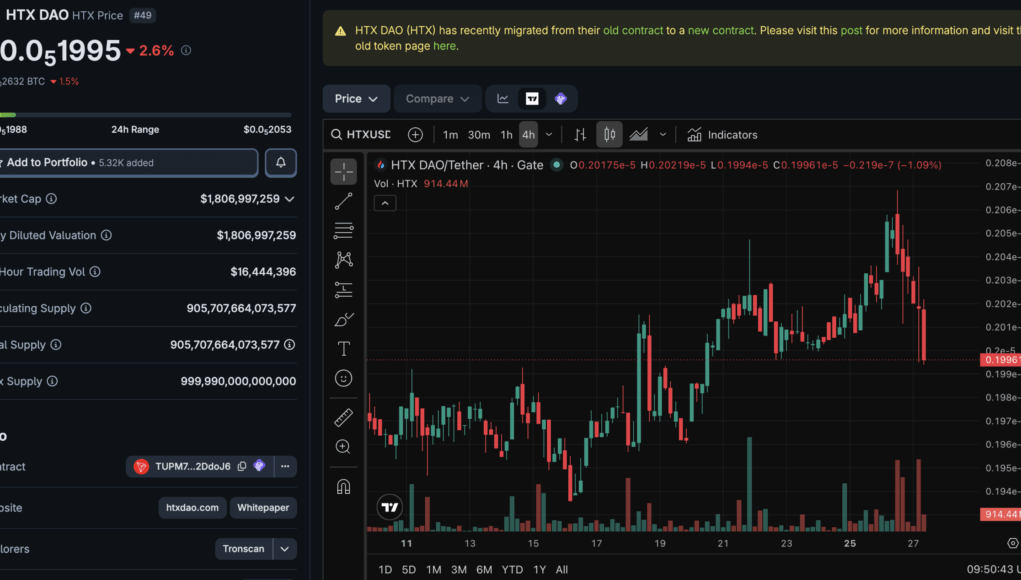Set the chart range to 1M
Viewport: 1021px width, 580px height.
click(x=434, y=570)
